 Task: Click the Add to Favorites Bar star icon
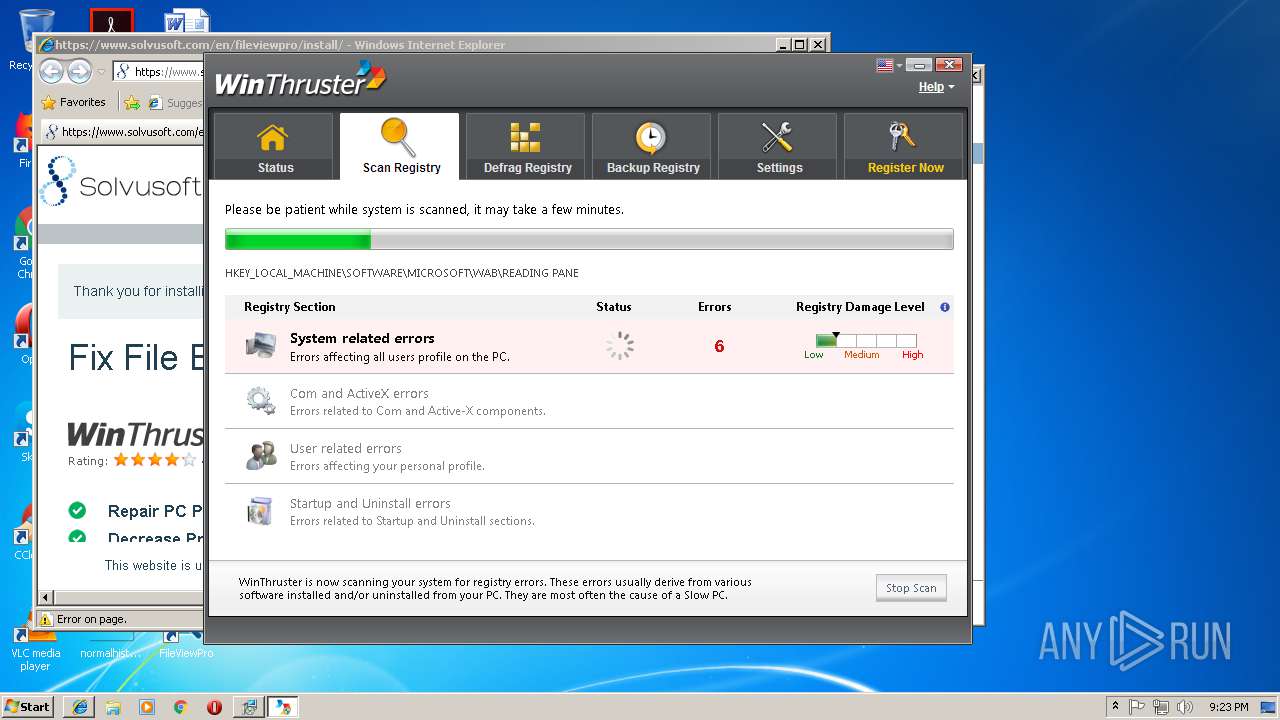tap(132, 102)
